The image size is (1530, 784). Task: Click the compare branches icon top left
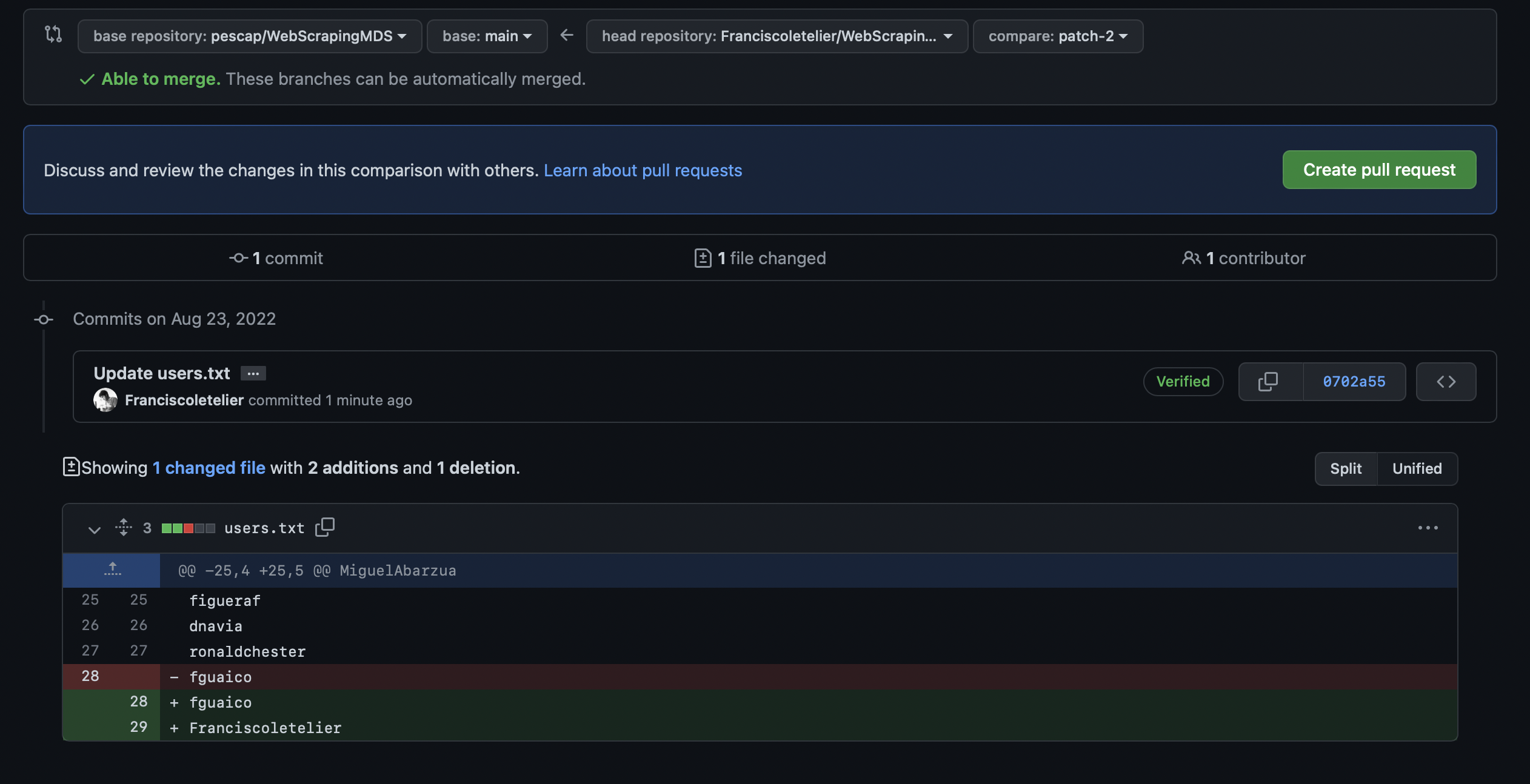coord(53,35)
